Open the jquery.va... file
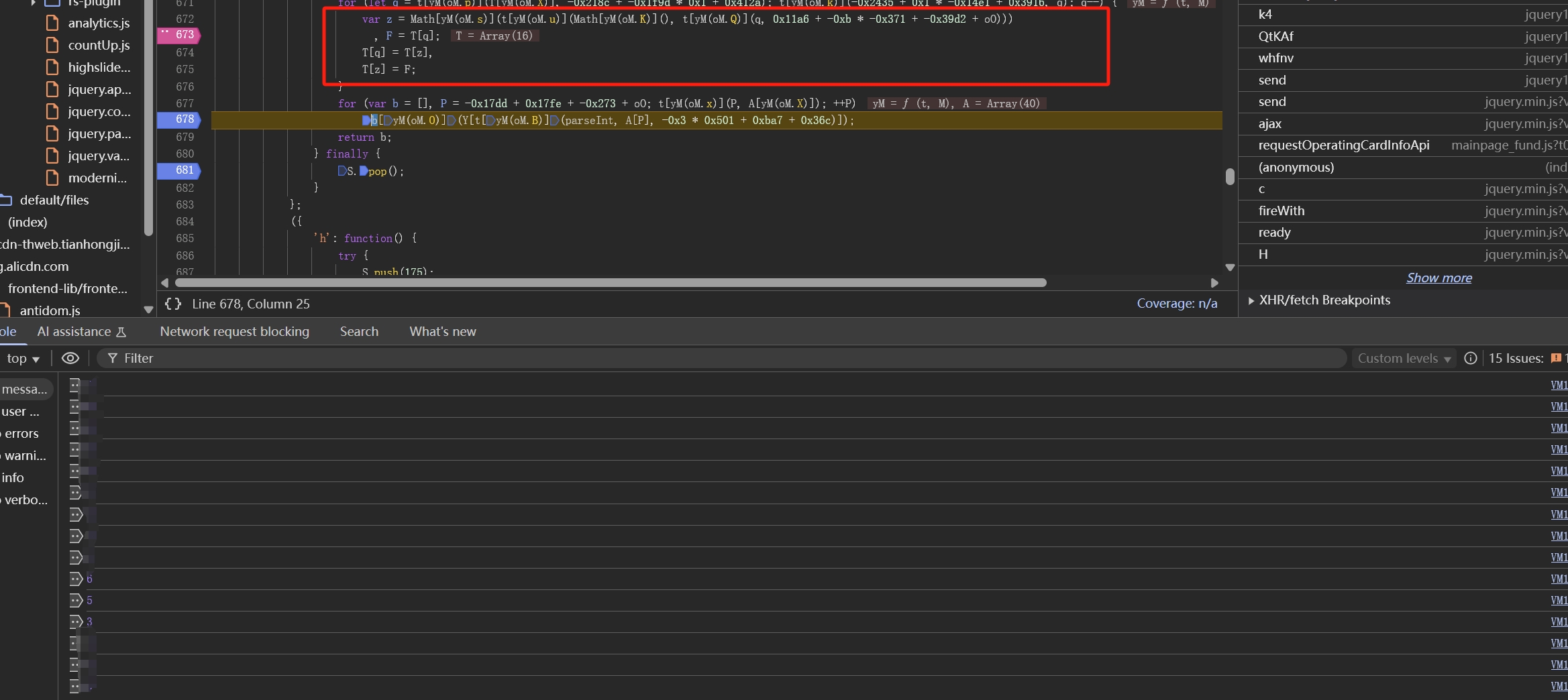The width and height of the screenshot is (1568, 700). pos(99,156)
